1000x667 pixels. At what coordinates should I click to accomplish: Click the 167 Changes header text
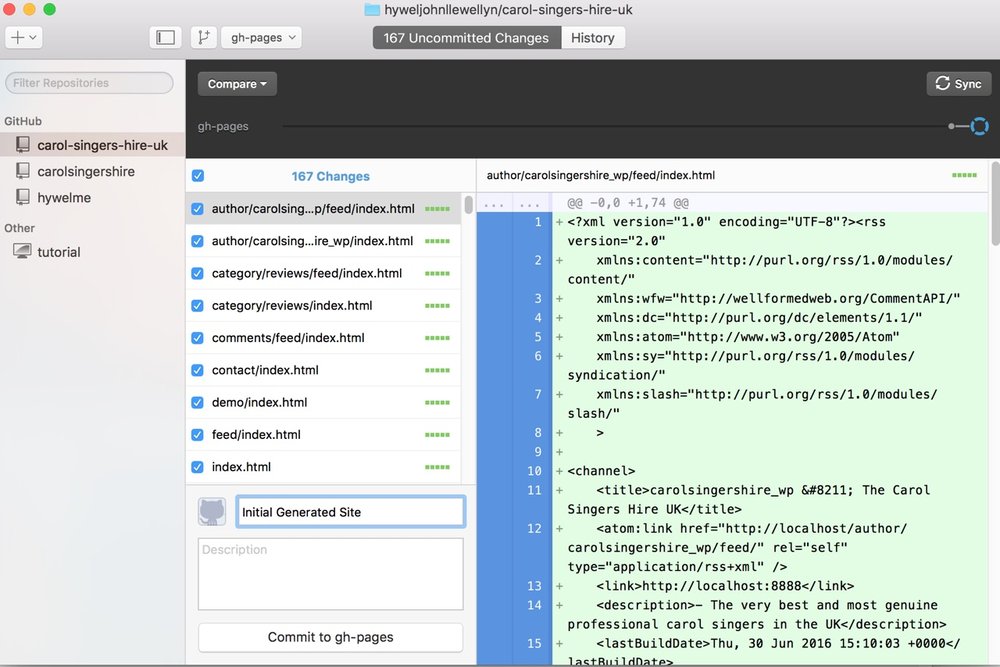[330, 176]
